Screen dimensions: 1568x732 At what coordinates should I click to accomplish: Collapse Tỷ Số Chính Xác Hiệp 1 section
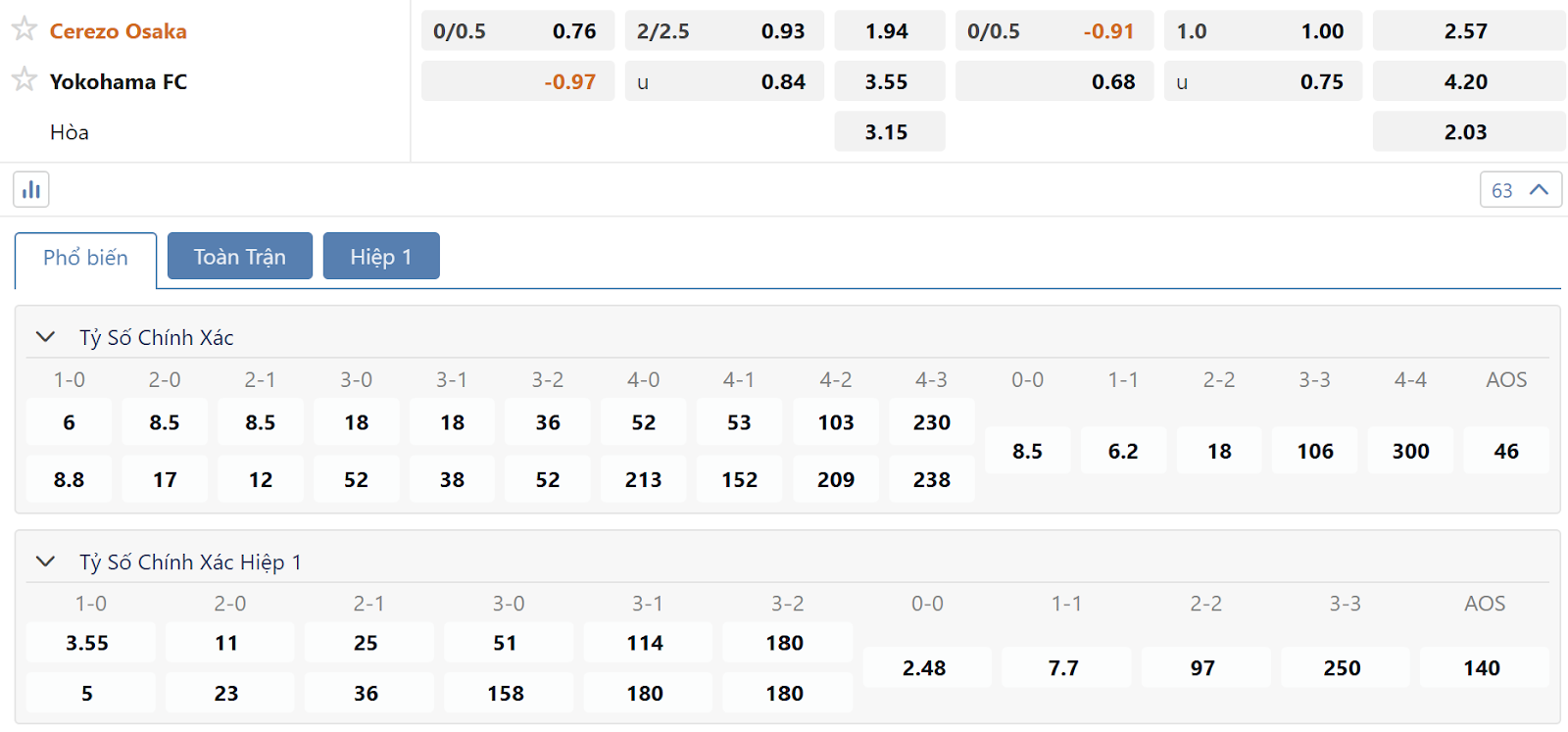tap(45, 561)
